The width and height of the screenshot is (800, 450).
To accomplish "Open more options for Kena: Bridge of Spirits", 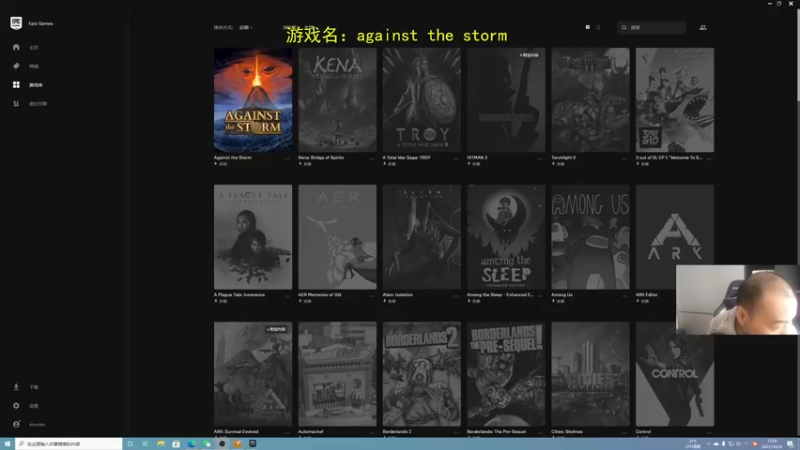I will 372,159.
